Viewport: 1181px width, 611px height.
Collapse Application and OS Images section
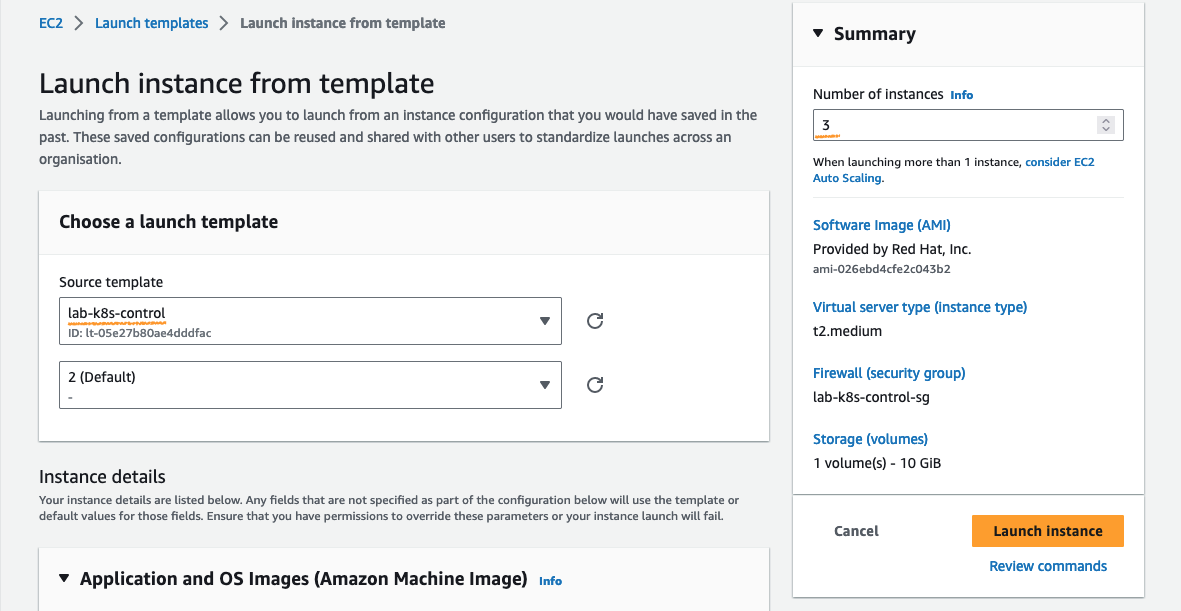(x=64, y=578)
